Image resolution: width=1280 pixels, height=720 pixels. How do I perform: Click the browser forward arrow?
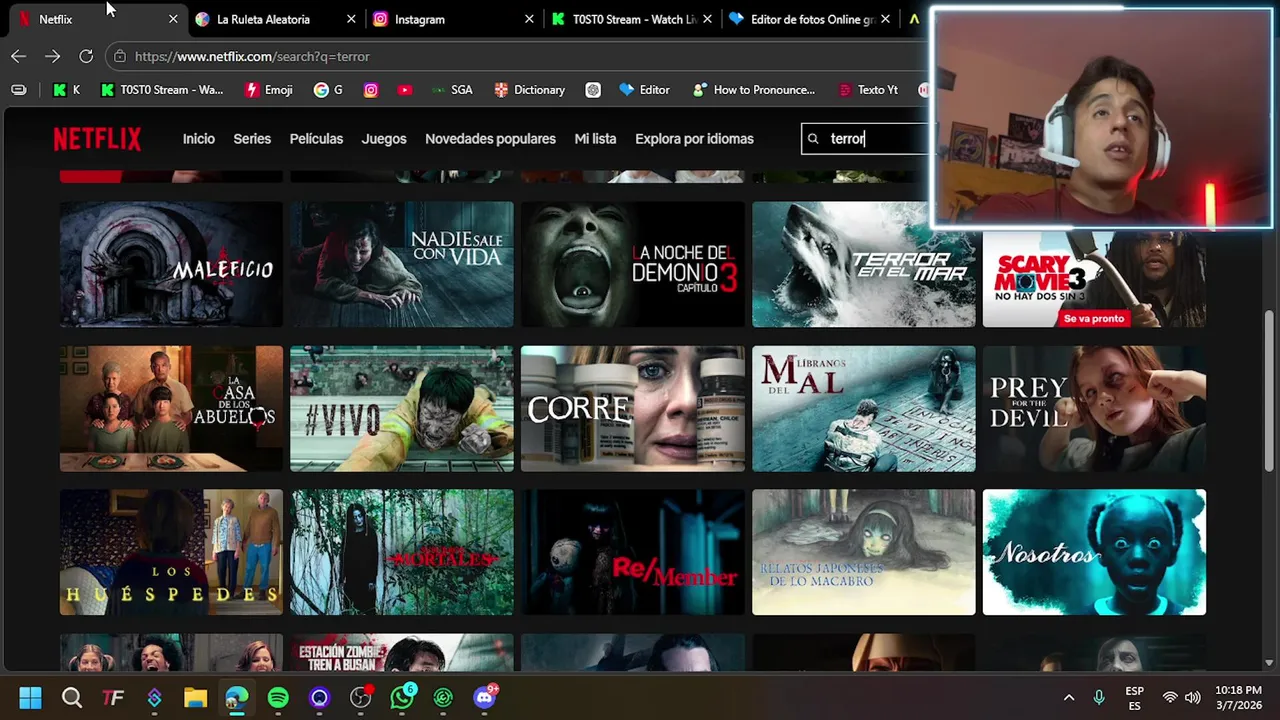pyautogui.click(x=53, y=57)
